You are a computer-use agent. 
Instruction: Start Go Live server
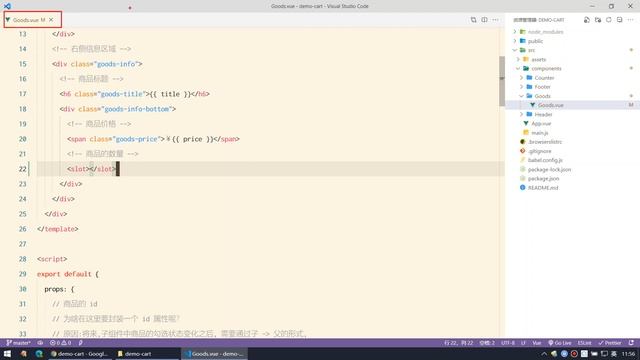click(560, 343)
